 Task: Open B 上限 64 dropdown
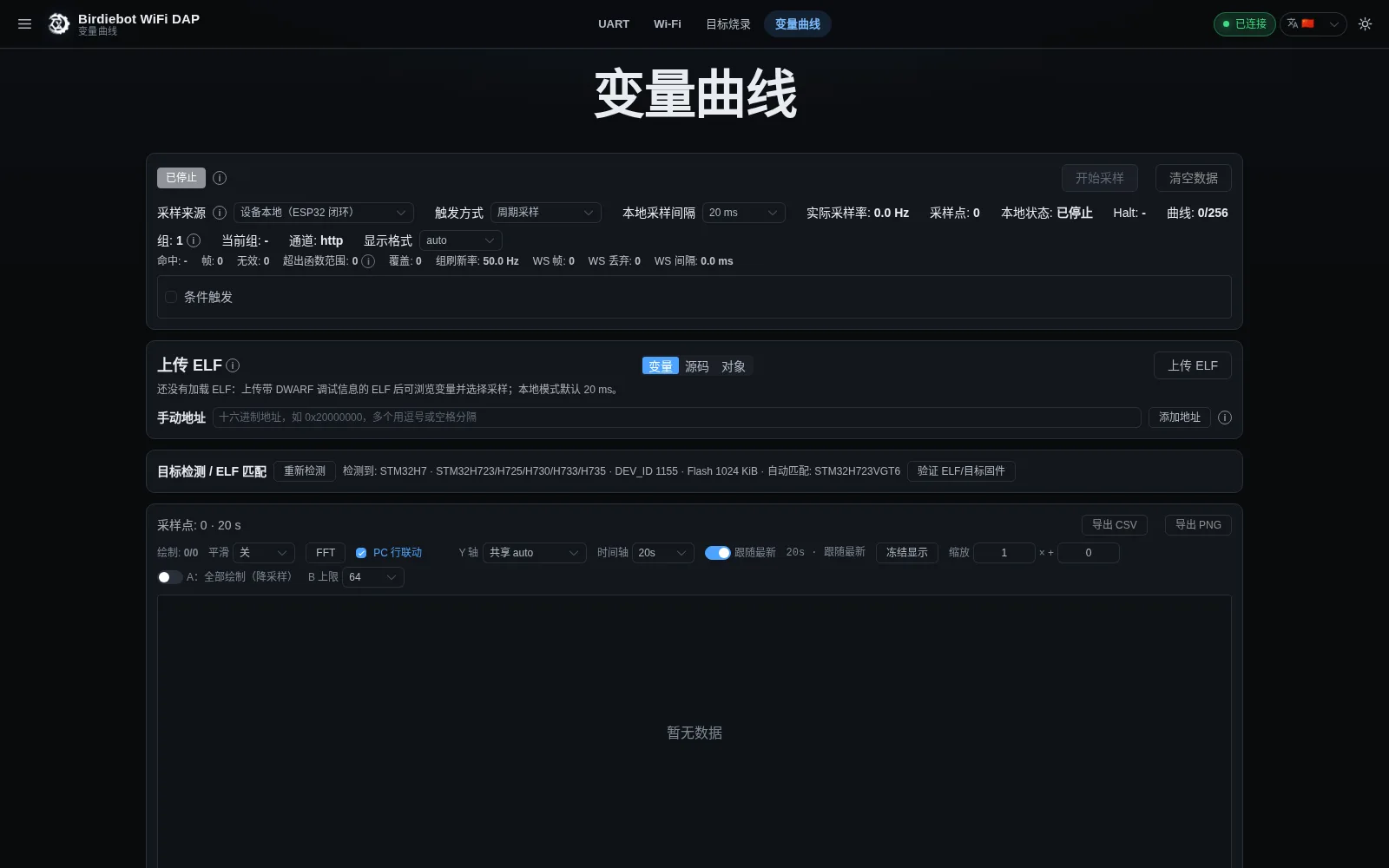coord(373,577)
